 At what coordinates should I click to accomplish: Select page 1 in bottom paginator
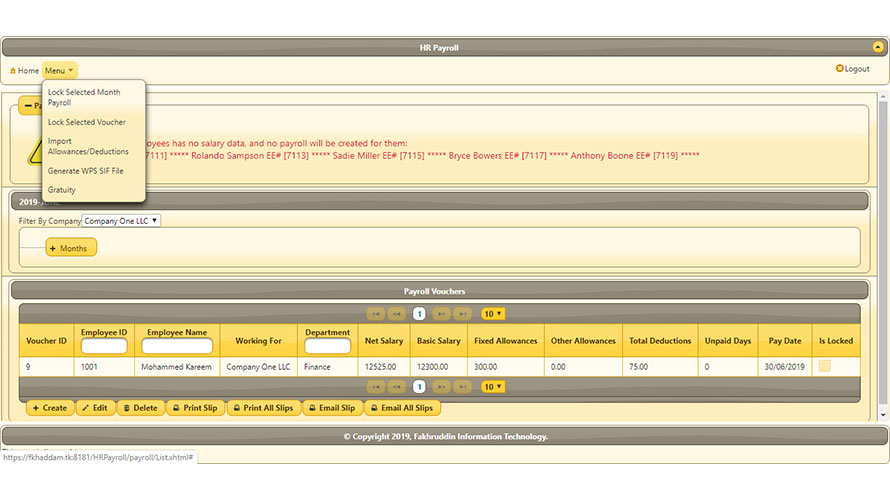pyautogui.click(x=419, y=386)
